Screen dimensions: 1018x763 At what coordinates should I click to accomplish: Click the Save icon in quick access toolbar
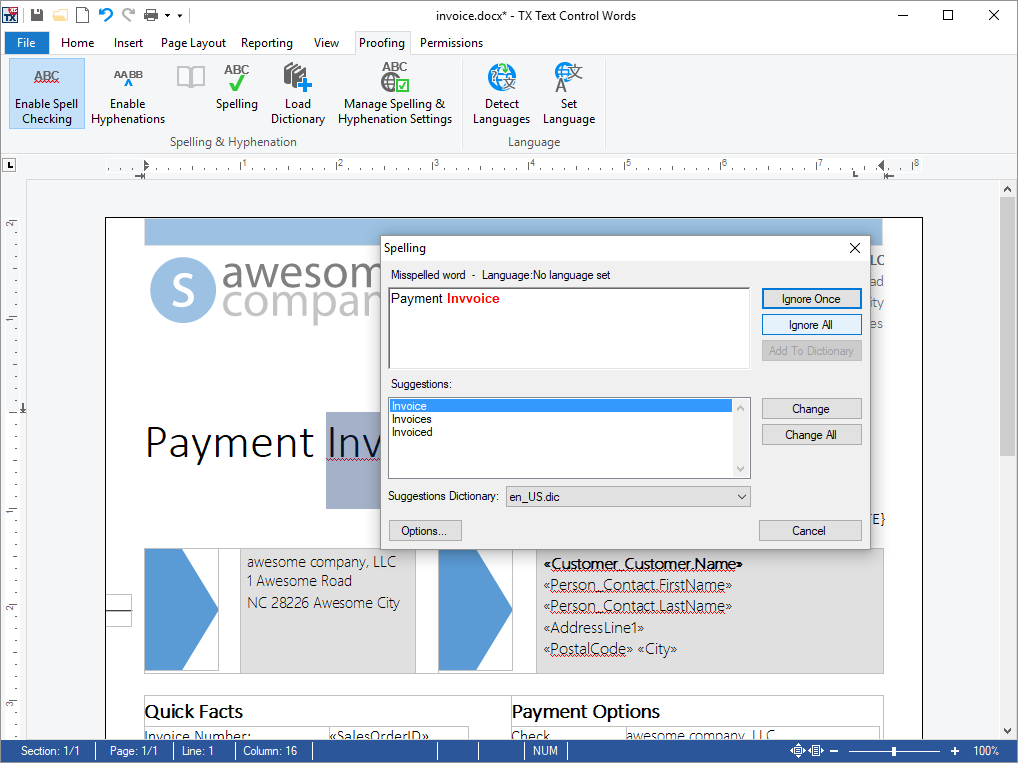point(35,14)
